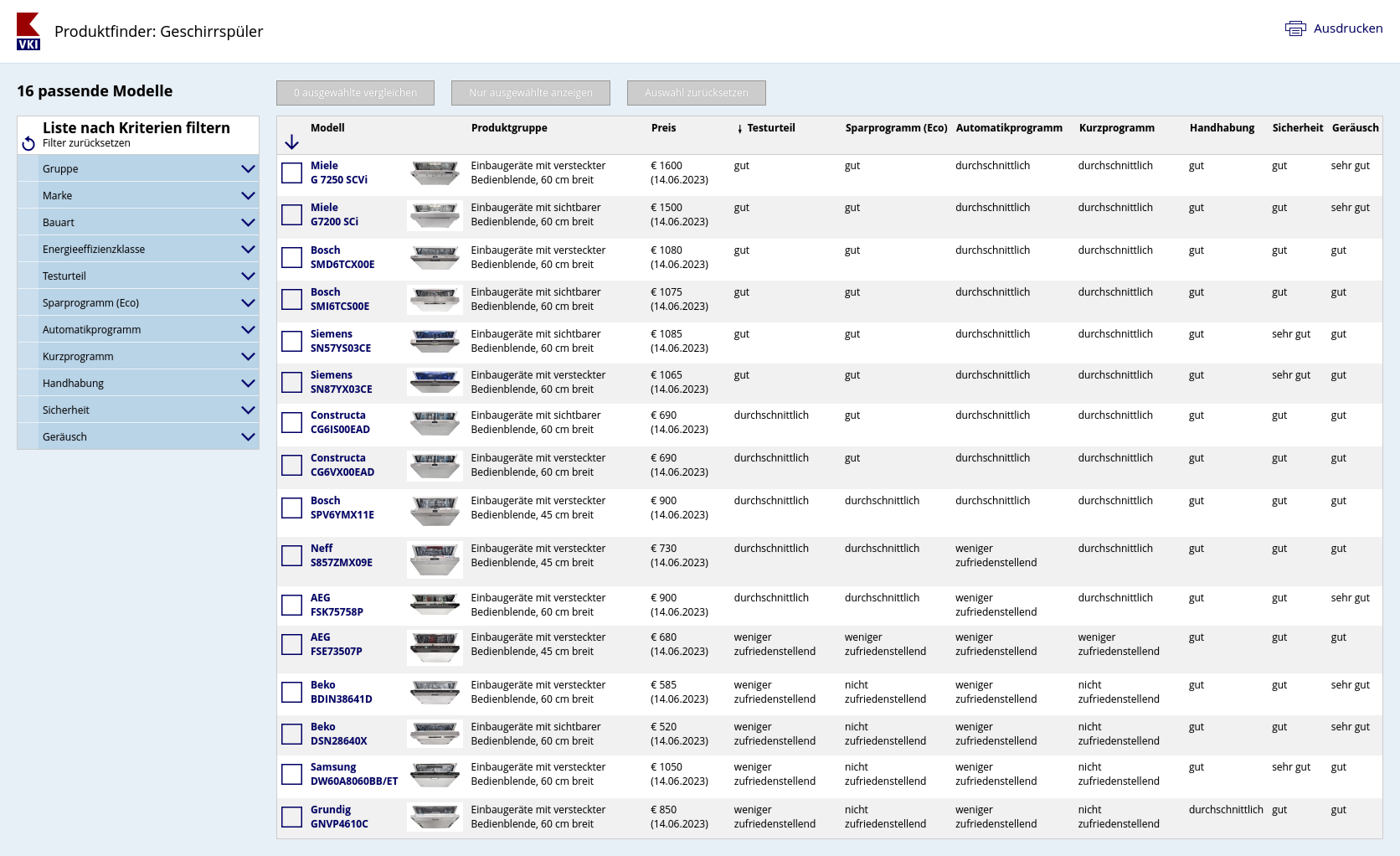
Task: Open the Miele G7200 SCi model link
Action: pos(334,214)
